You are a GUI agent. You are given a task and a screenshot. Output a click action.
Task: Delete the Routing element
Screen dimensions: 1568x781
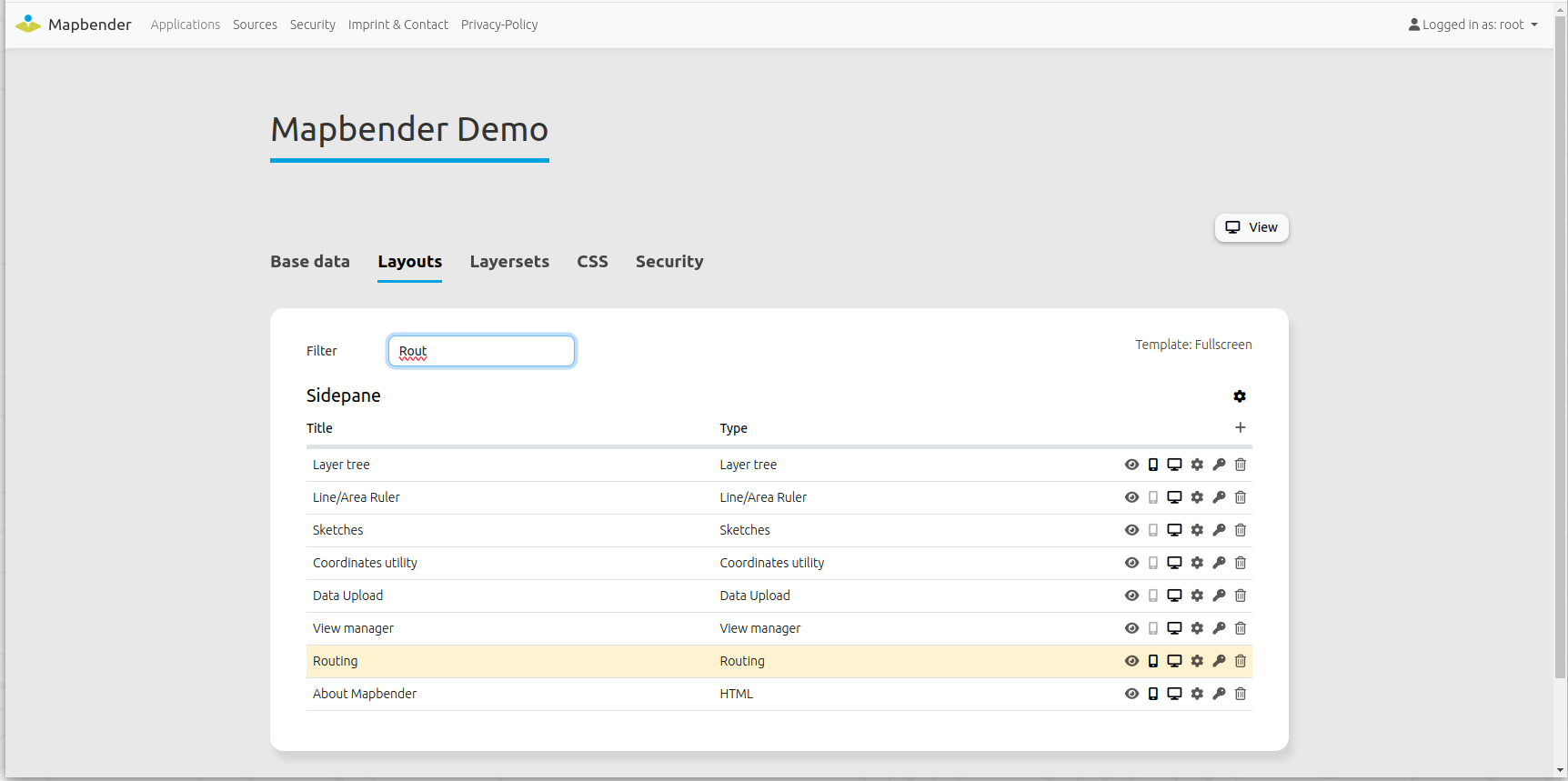(x=1241, y=661)
